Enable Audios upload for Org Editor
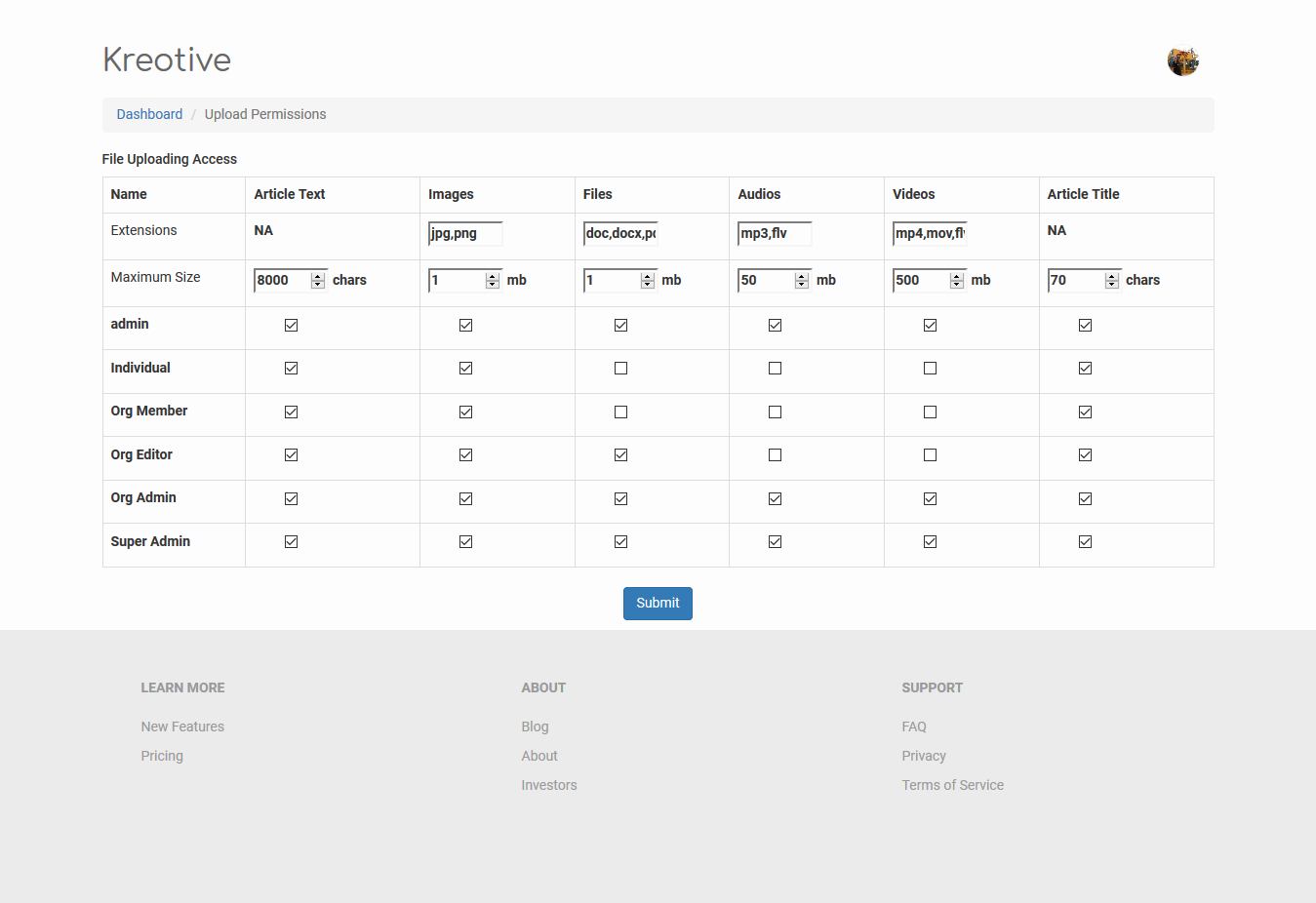The width and height of the screenshot is (1316, 903). [775, 455]
